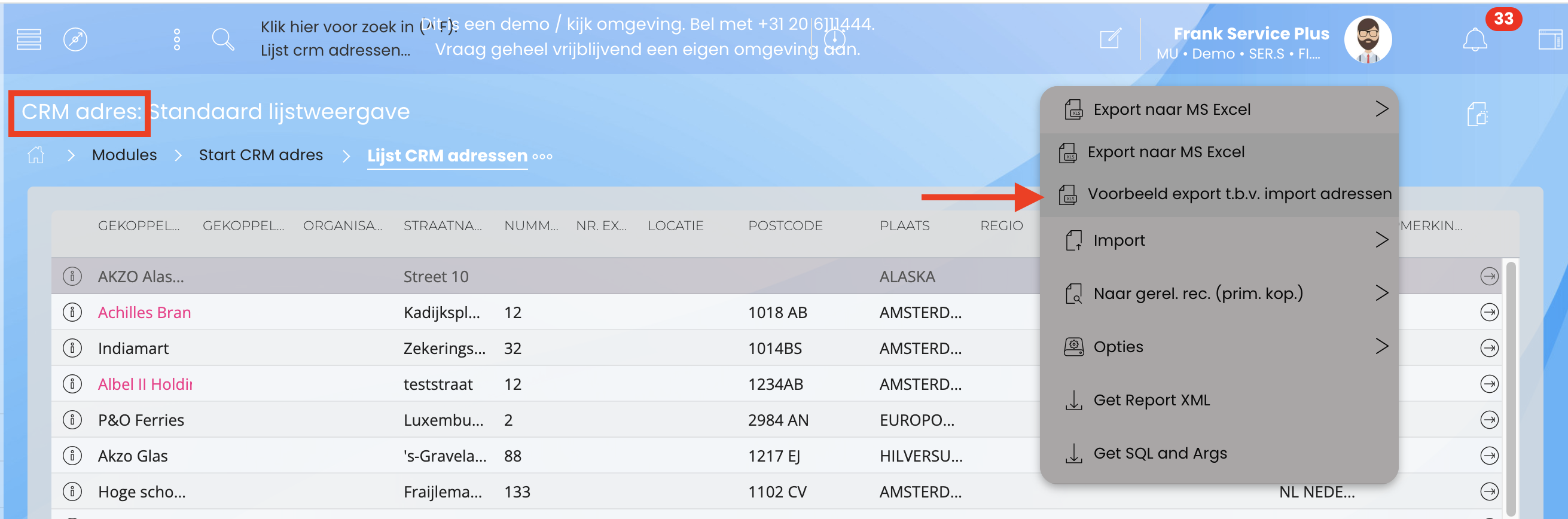The height and width of the screenshot is (519, 1568).
Task: Click the info icon beside Indiamart
Action: coord(72,348)
